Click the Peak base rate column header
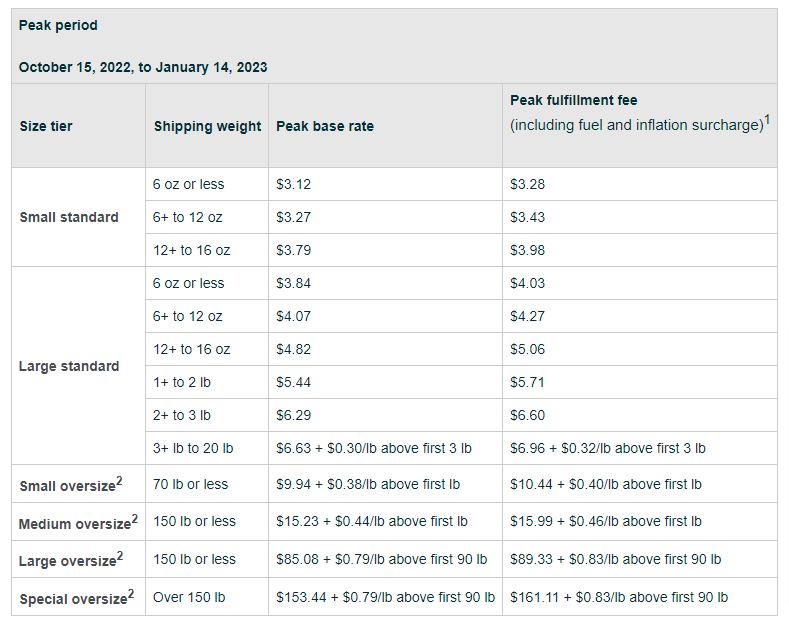This screenshot has width=789, height=625. click(x=324, y=127)
